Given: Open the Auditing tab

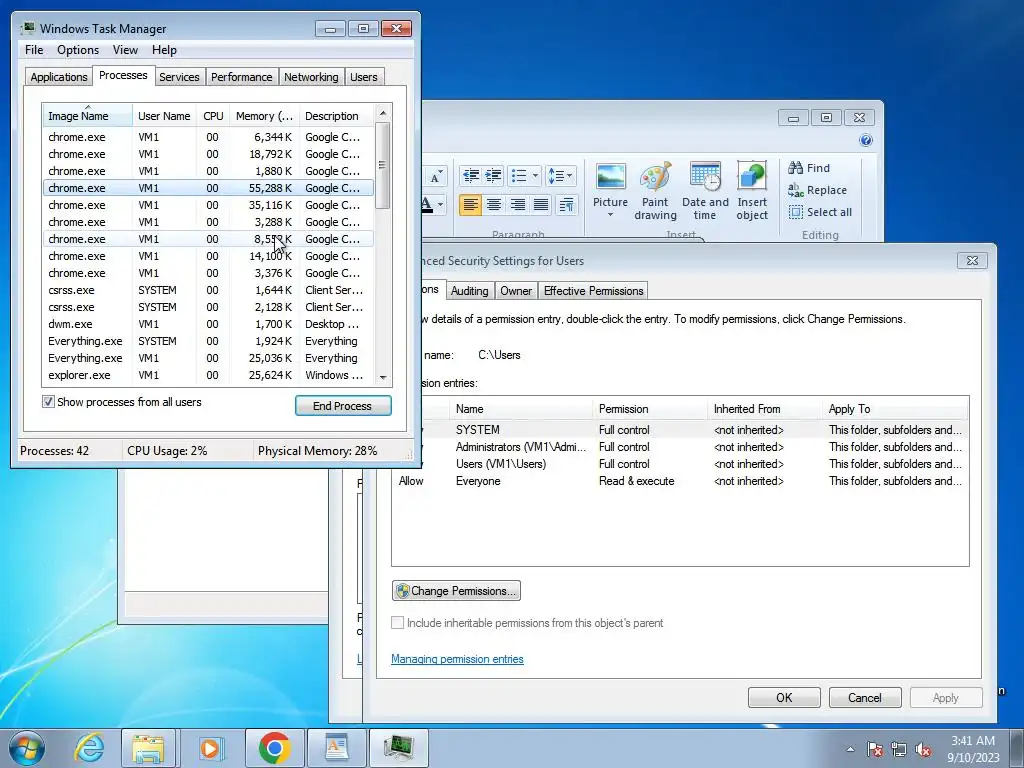Looking at the screenshot, I should tap(470, 291).
